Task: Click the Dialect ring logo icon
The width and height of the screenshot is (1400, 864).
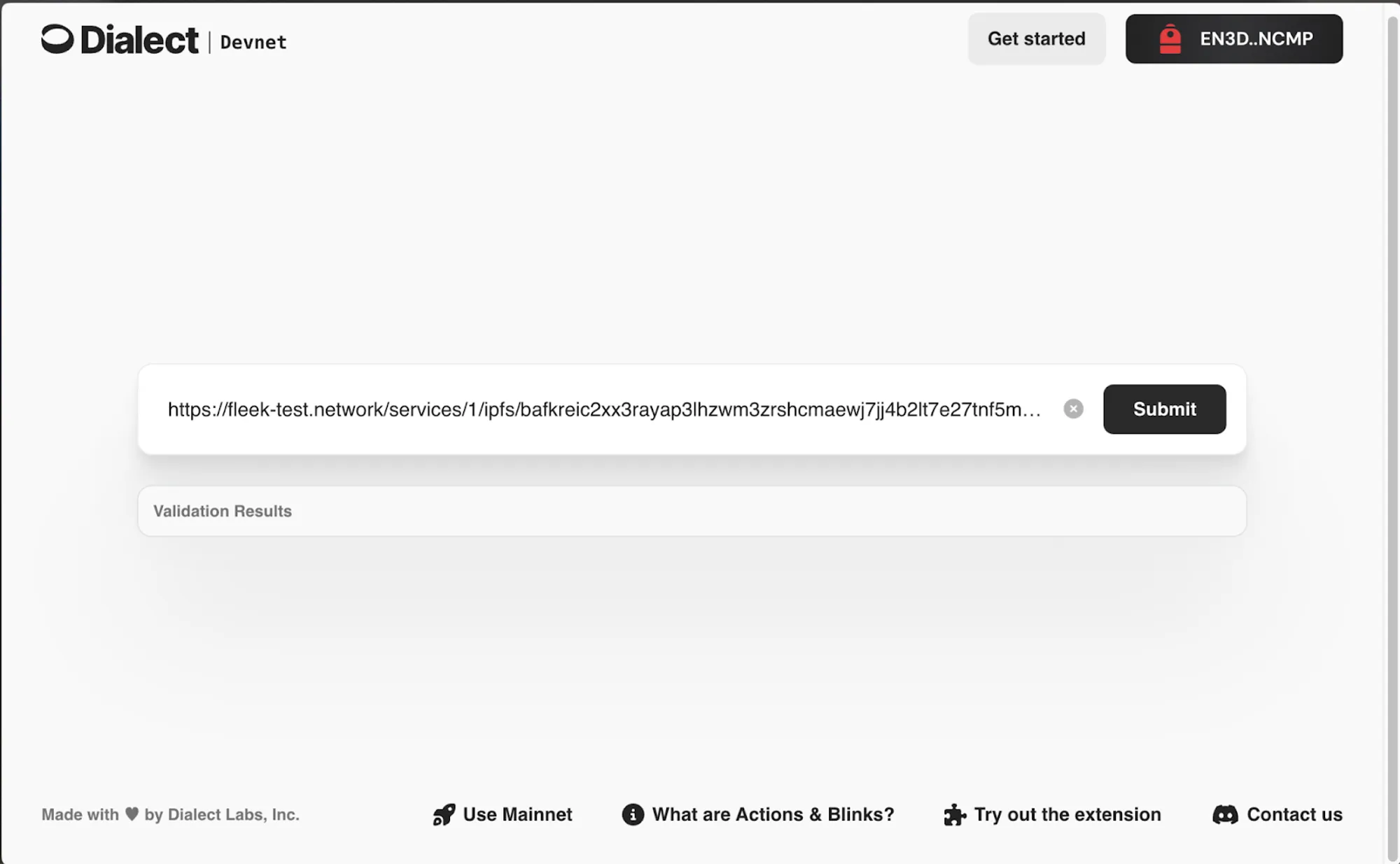Action: [x=57, y=39]
